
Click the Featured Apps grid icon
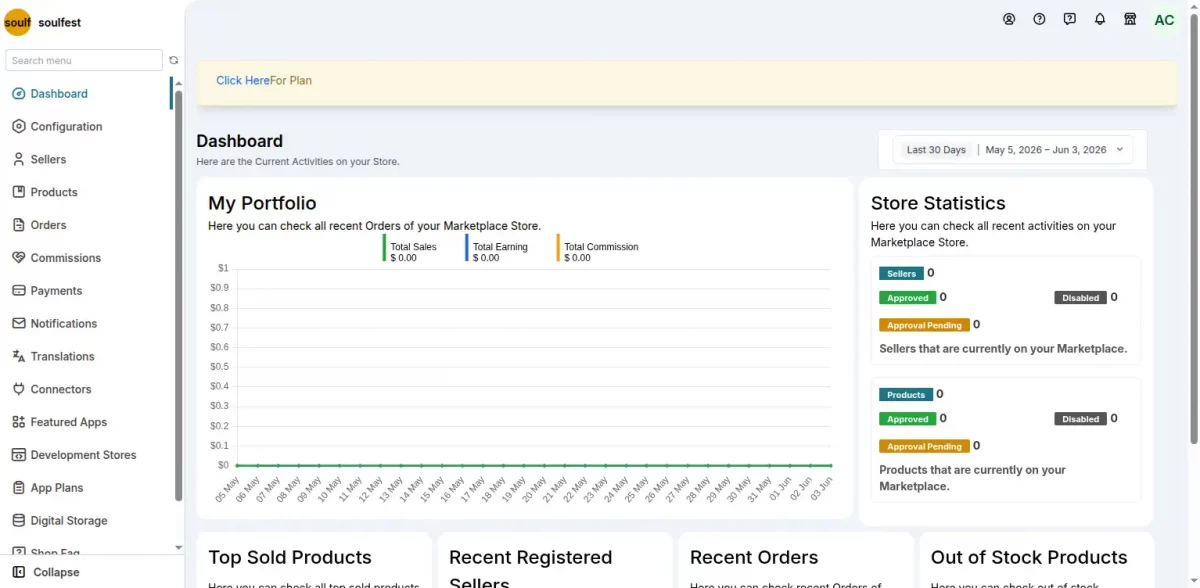(18, 422)
